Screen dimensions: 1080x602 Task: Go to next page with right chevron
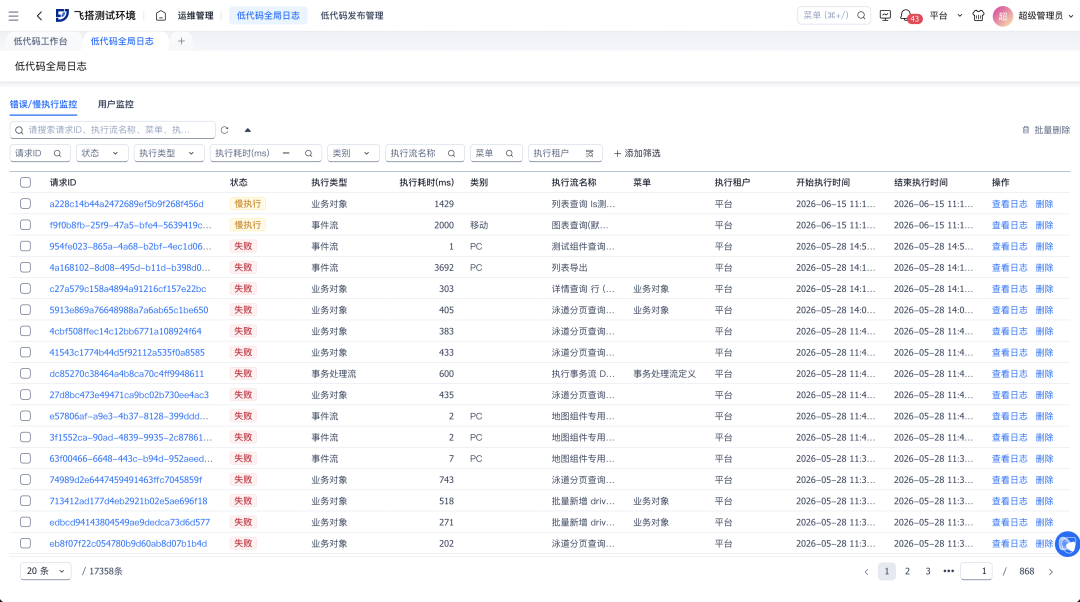pyautogui.click(x=1050, y=572)
